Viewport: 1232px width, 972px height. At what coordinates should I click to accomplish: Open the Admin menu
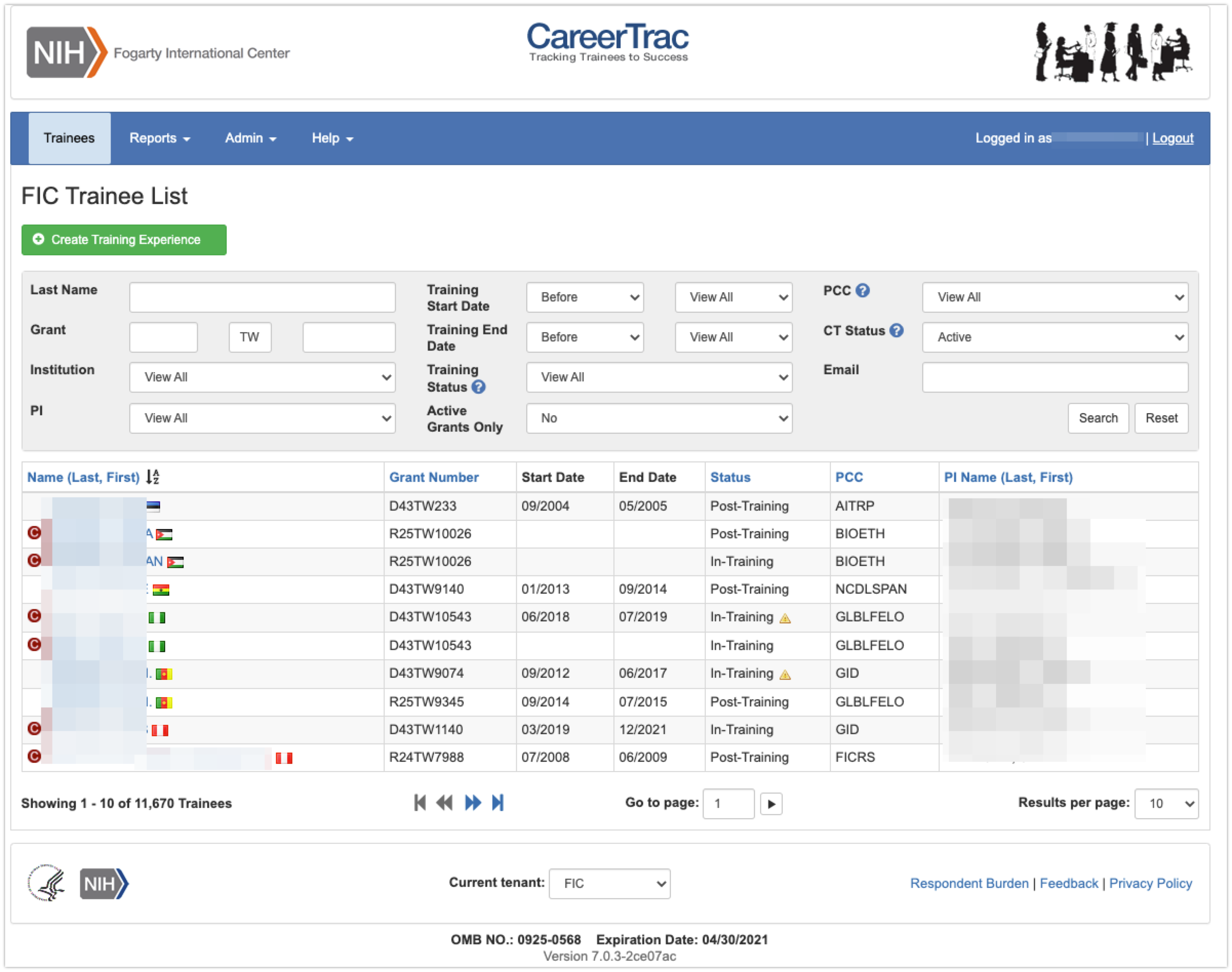(x=250, y=138)
